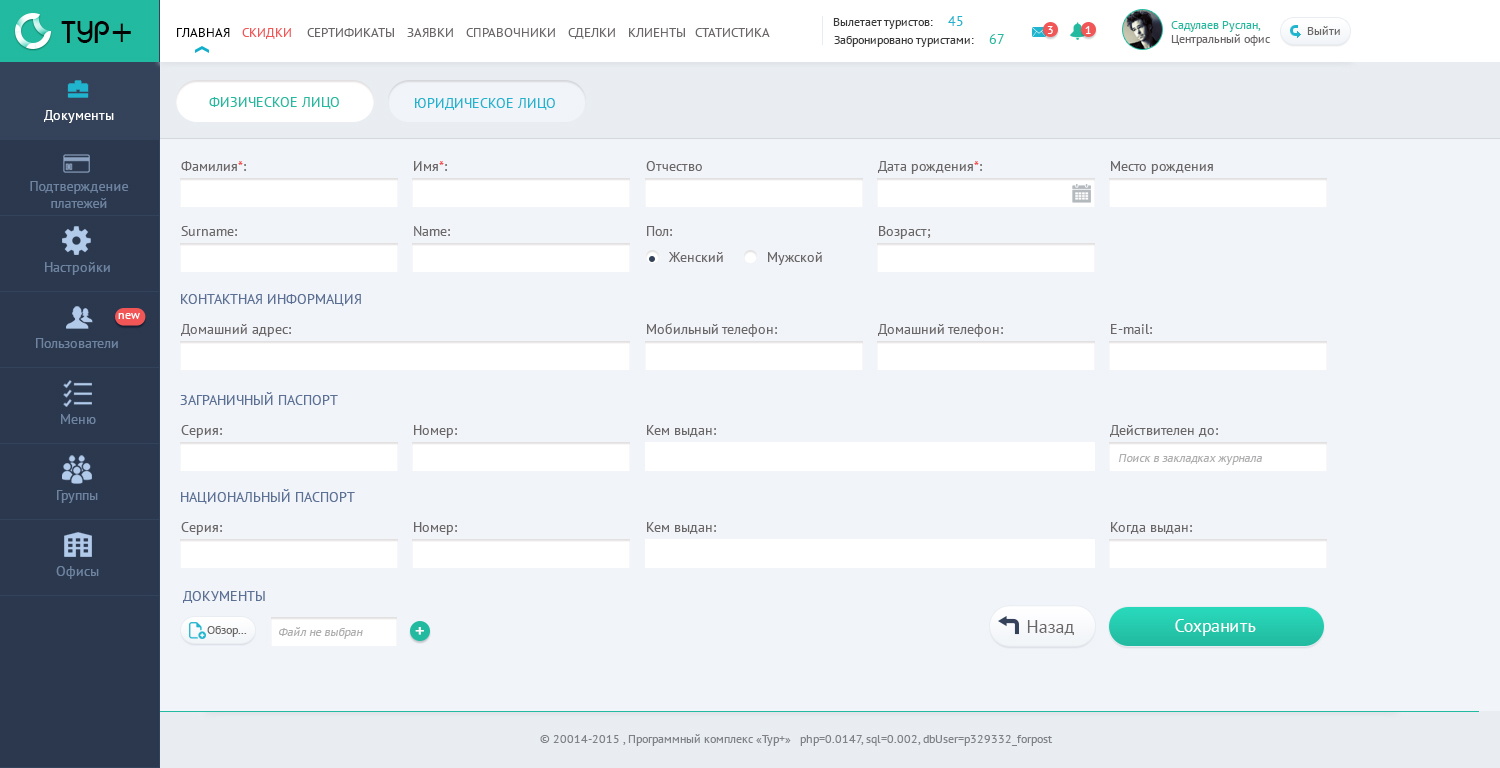Image resolution: width=1500 pixels, height=768 pixels.
Task: Open the birth date calendar picker
Action: (x=1081, y=194)
